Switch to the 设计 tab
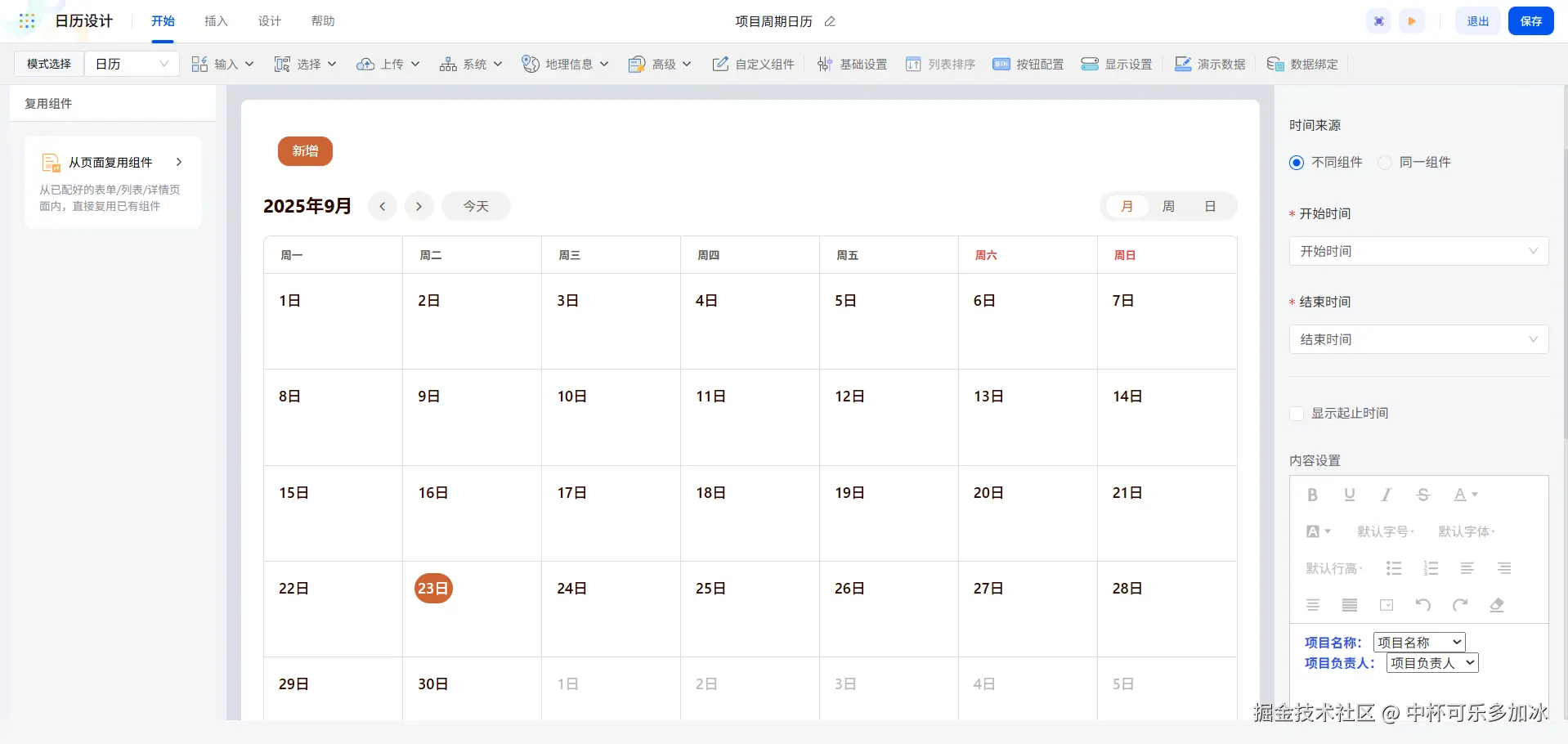The image size is (1568, 744). (x=270, y=21)
